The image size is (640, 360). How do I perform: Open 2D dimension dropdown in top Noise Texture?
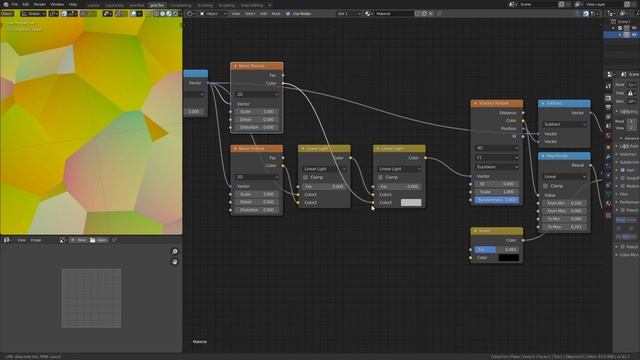(x=257, y=94)
